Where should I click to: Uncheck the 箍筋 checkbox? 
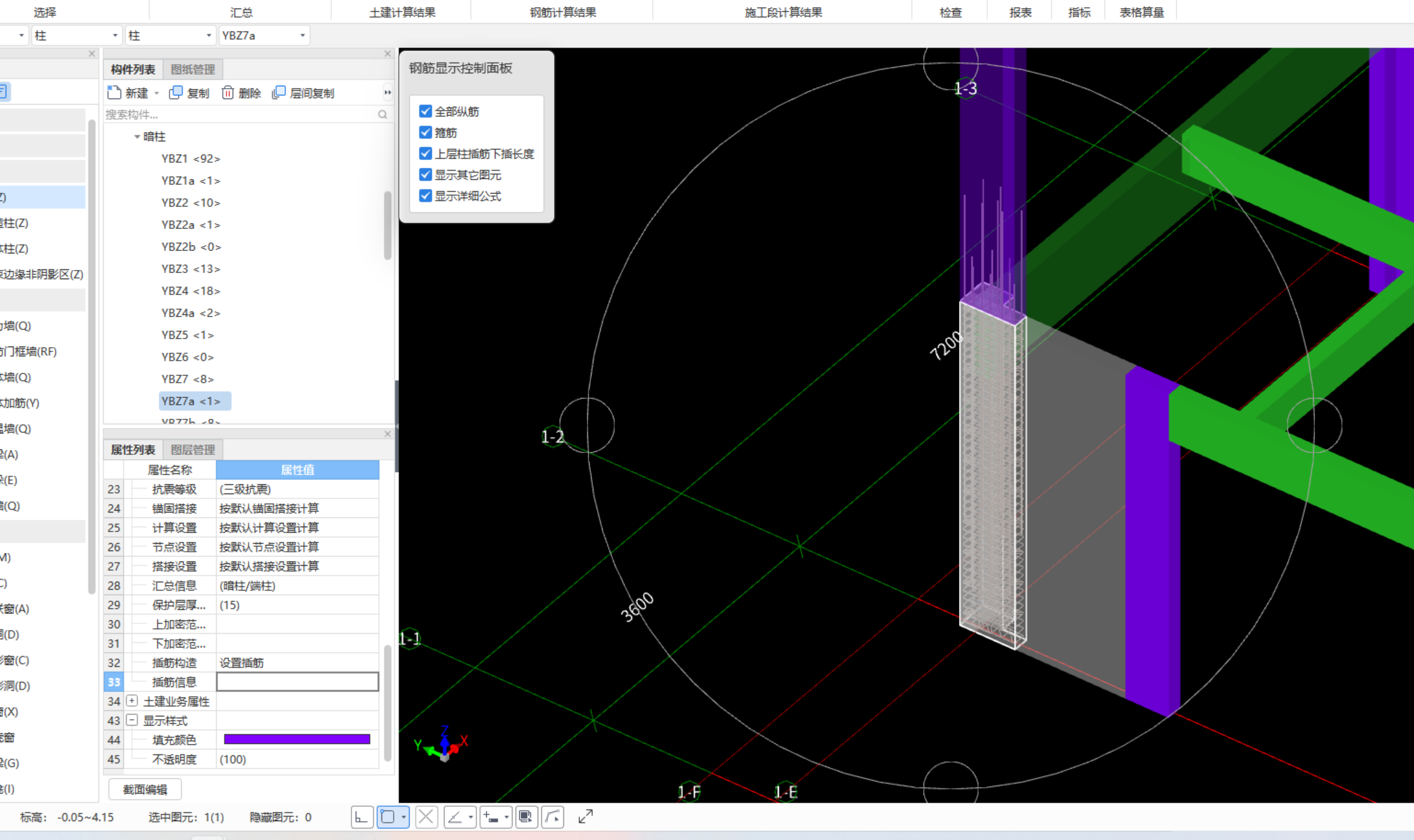[426, 132]
